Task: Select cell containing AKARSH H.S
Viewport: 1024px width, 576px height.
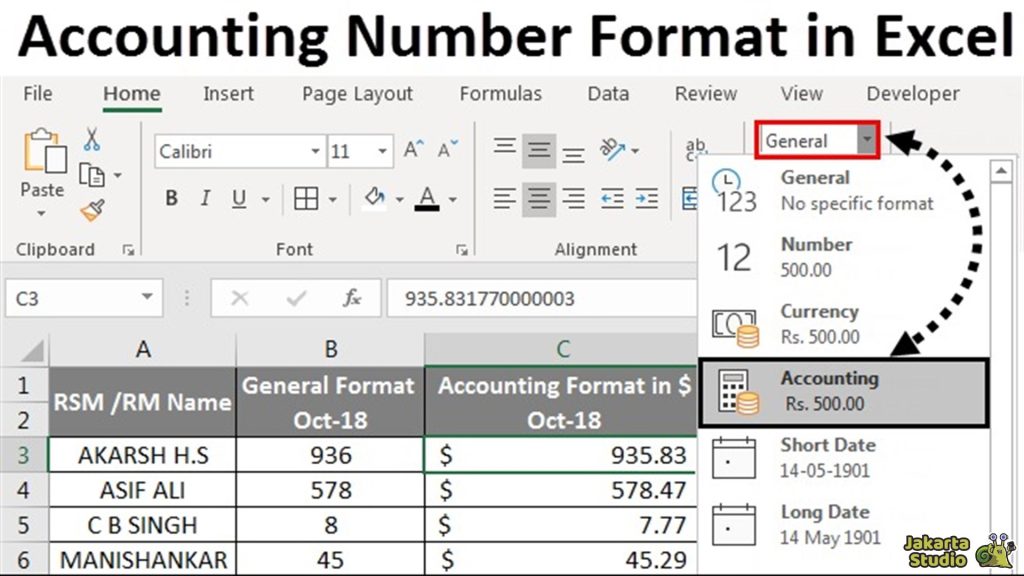Action: pos(142,455)
